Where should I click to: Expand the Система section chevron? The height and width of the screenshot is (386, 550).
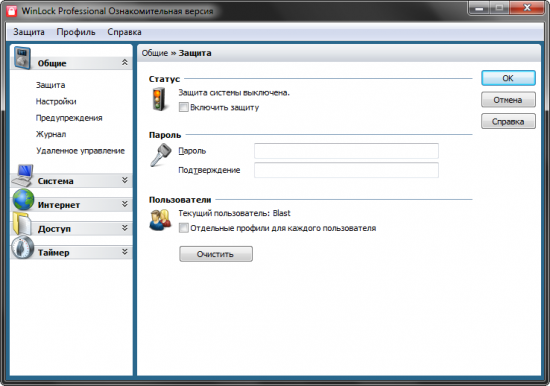pyautogui.click(x=125, y=180)
